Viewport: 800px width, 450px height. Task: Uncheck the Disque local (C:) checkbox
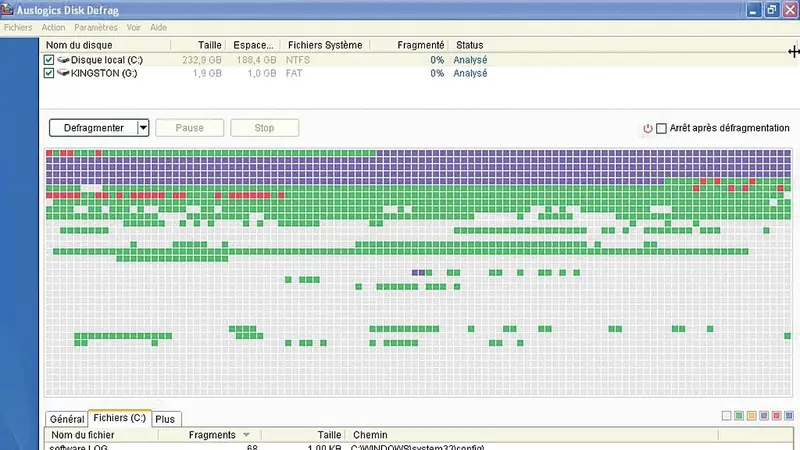pos(48,60)
